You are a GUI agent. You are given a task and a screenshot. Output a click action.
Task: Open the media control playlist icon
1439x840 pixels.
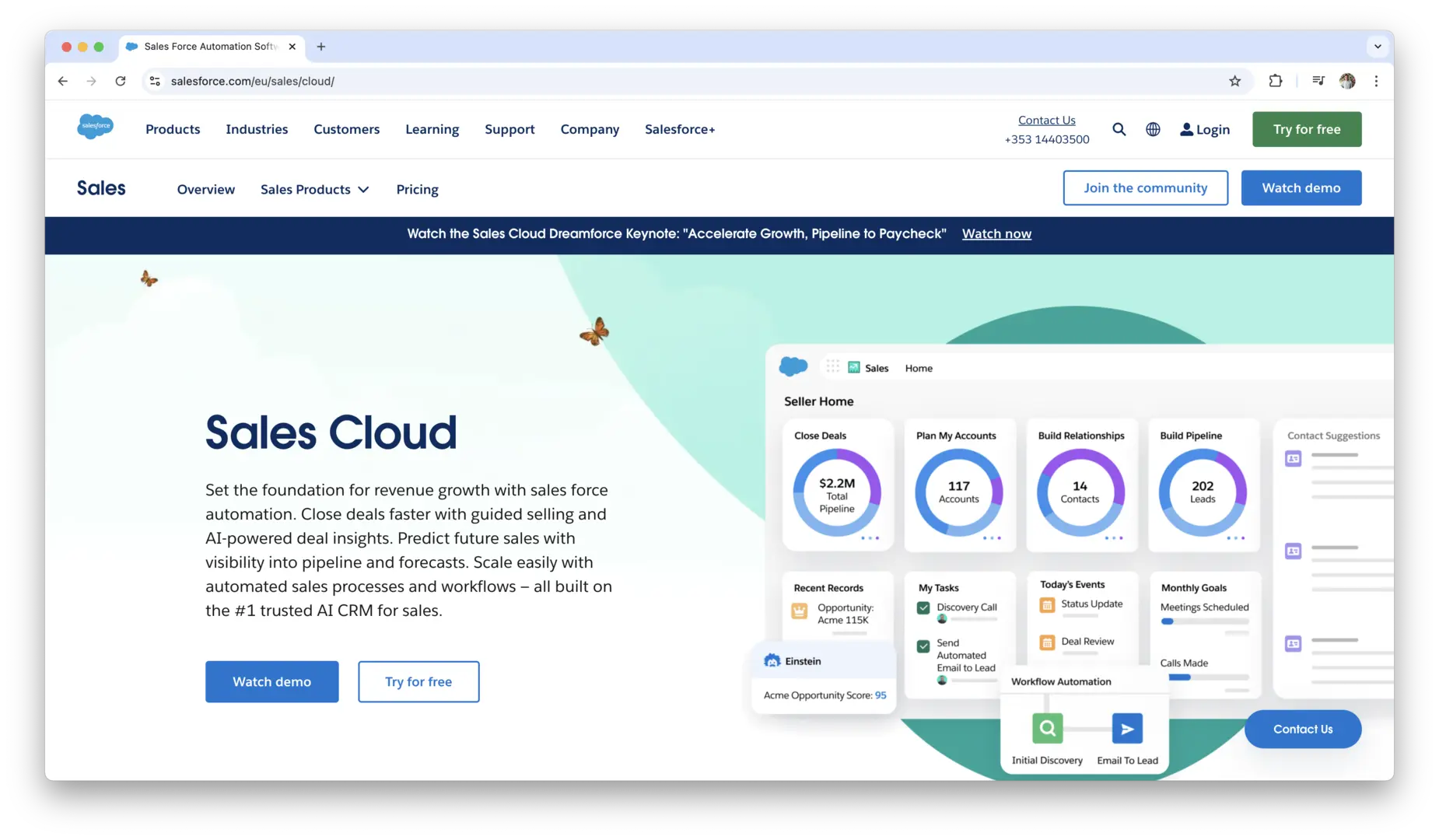click(1318, 81)
